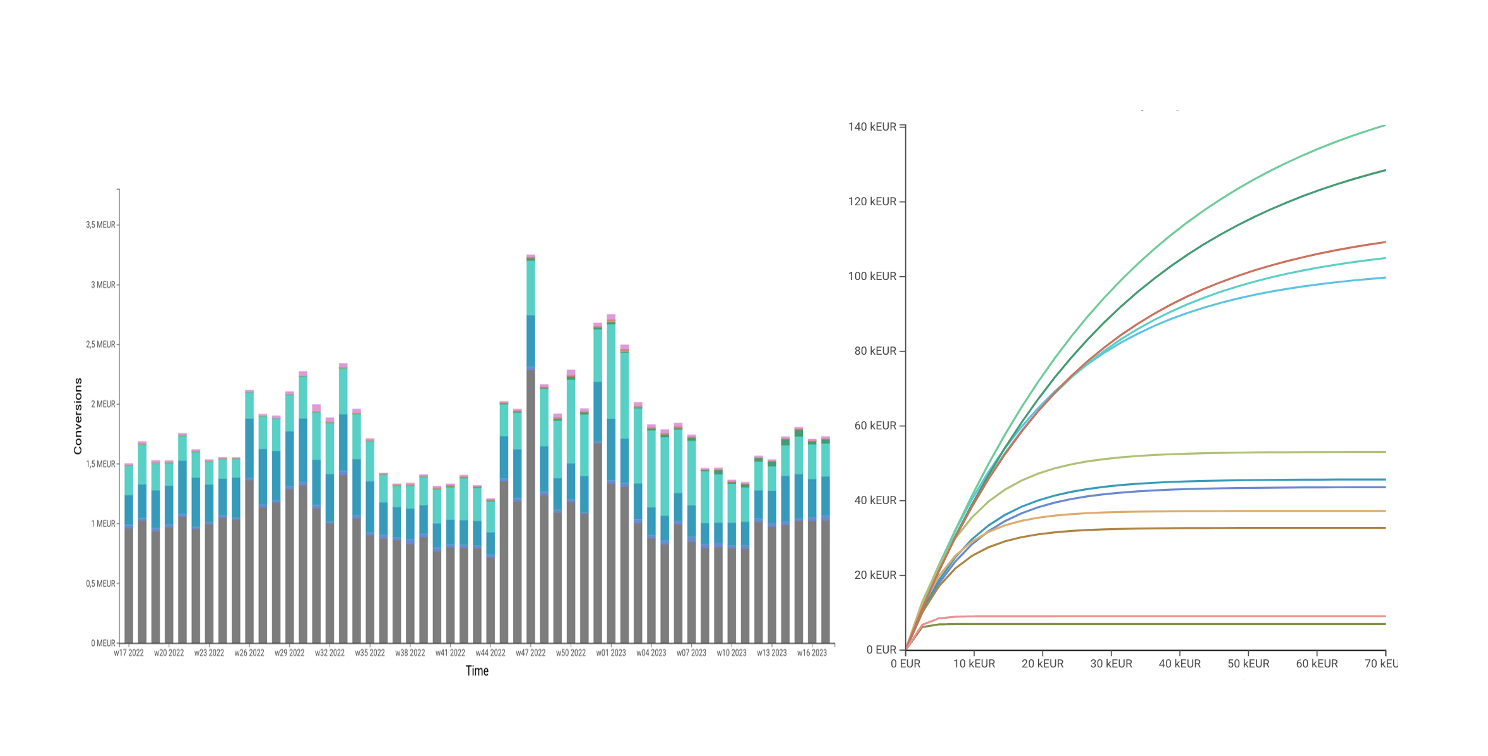Click the 'Time' x-axis title
Viewport: 1488px width, 756px height.
[477, 671]
